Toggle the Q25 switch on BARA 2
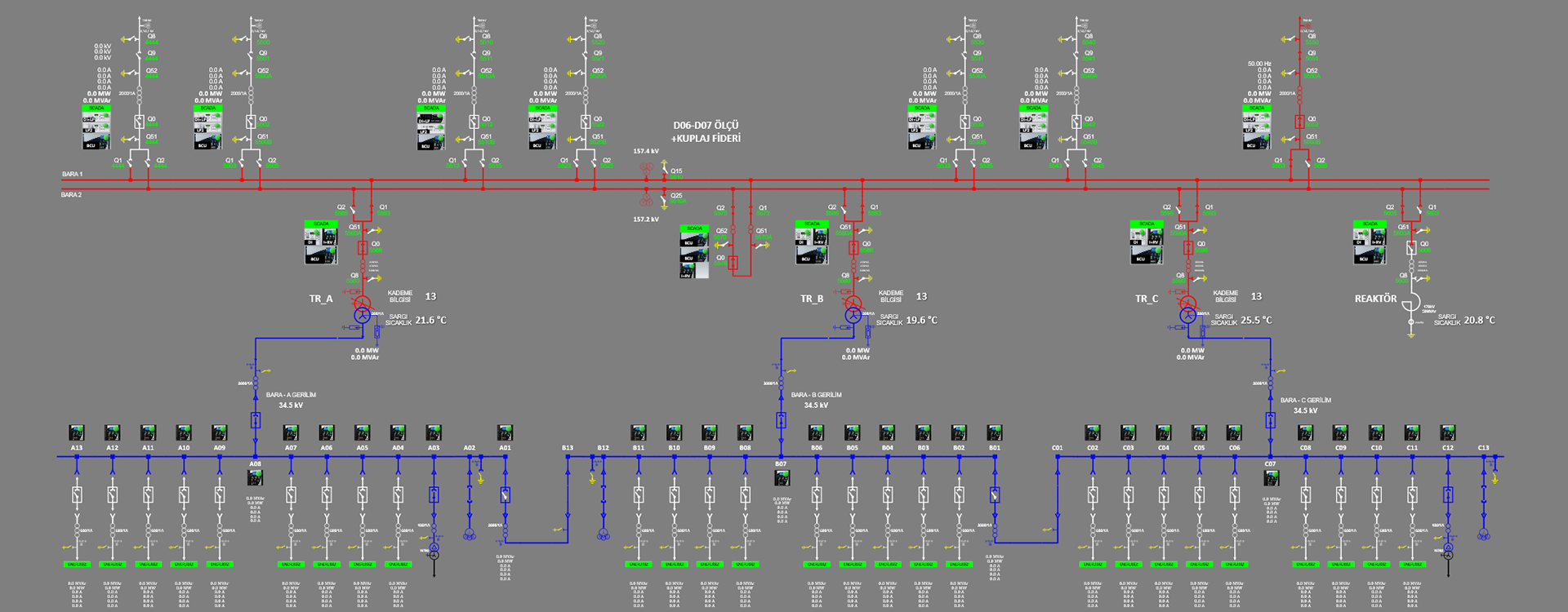The height and width of the screenshot is (612, 1568). click(664, 197)
